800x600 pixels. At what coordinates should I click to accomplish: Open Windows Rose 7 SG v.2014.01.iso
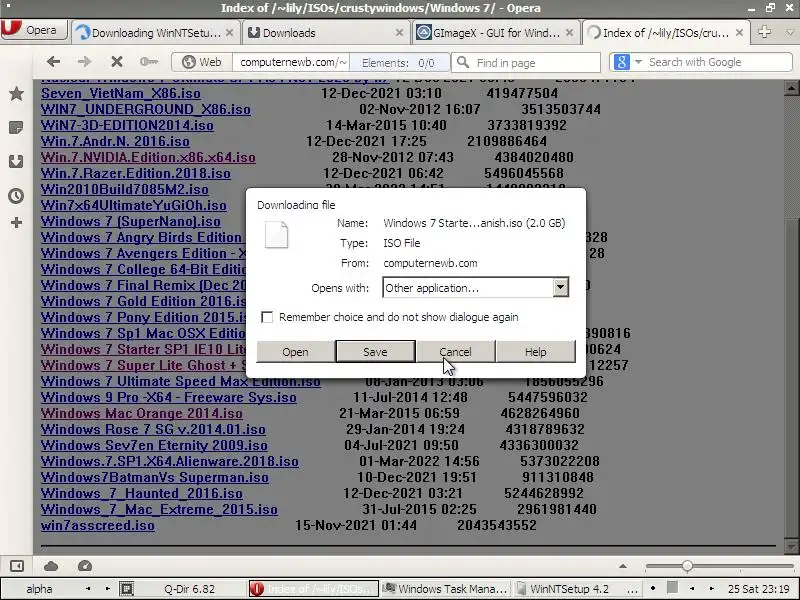[x=153, y=429]
